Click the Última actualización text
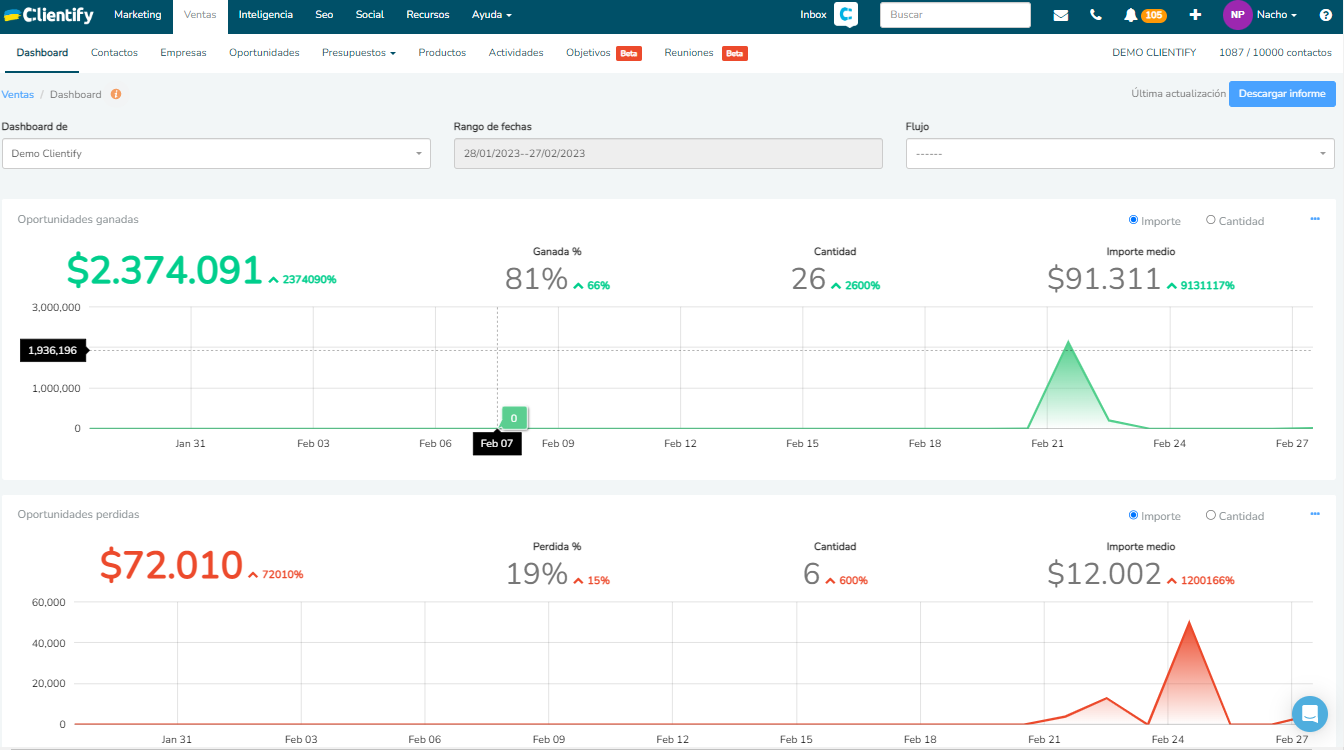 (1178, 94)
